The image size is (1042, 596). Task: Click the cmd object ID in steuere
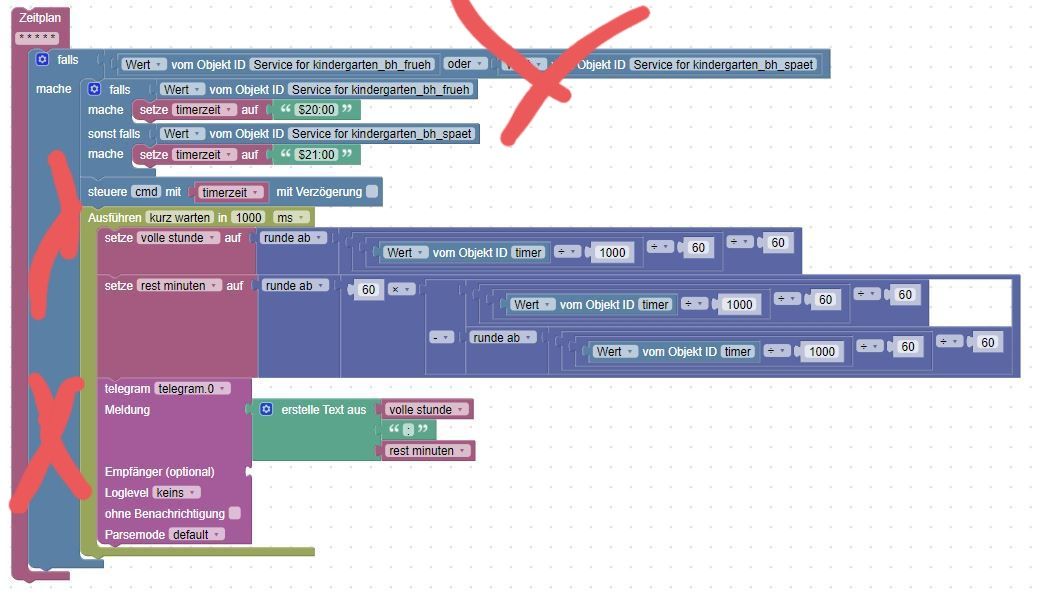pyautogui.click(x=146, y=191)
